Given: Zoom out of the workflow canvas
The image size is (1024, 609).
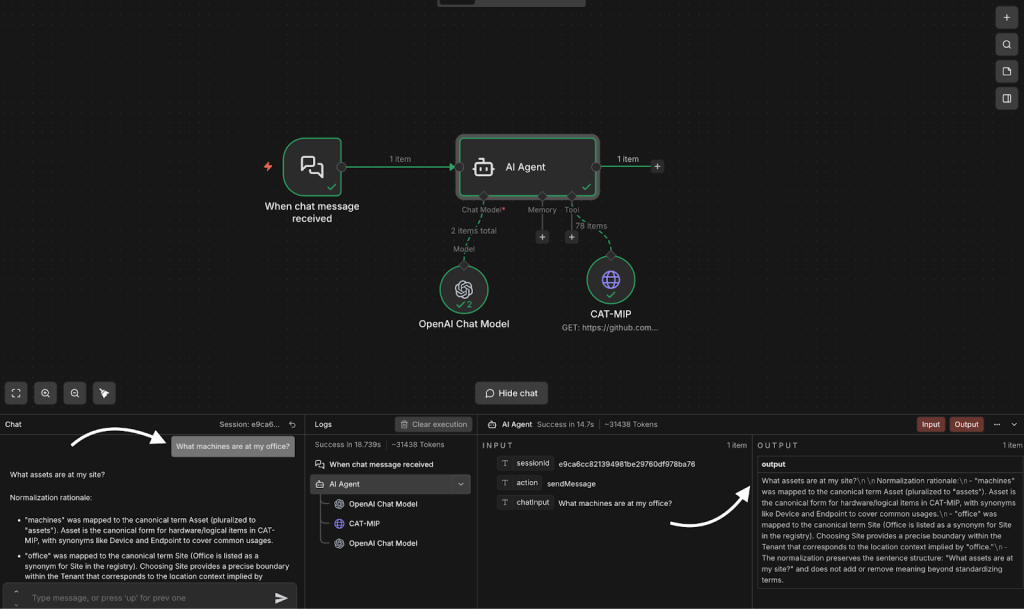Looking at the screenshot, I should pyautogui.click(x=74, y=393).
